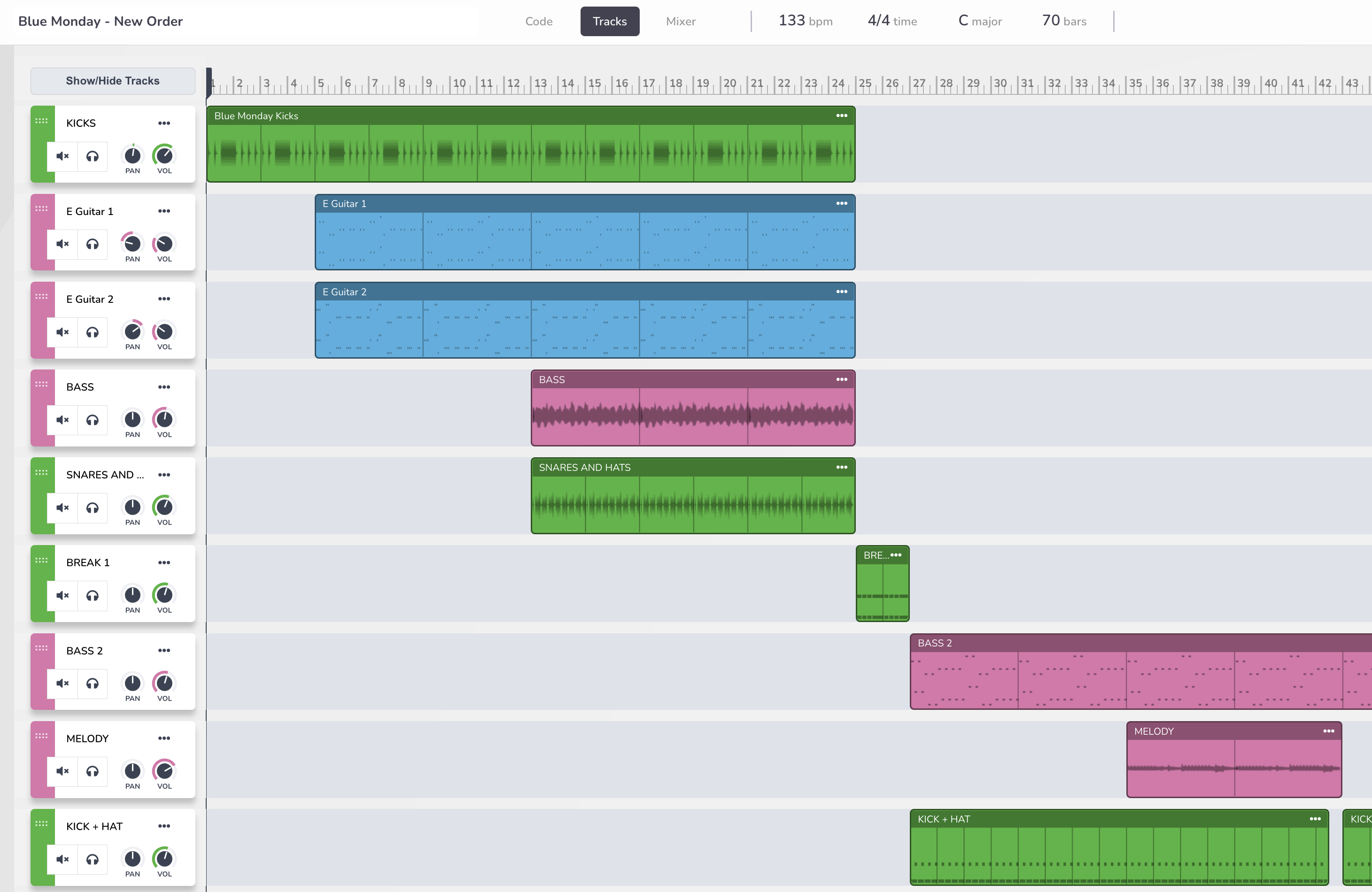Click the E Guitar 1 PAN knob

click(x=132, y=244)
